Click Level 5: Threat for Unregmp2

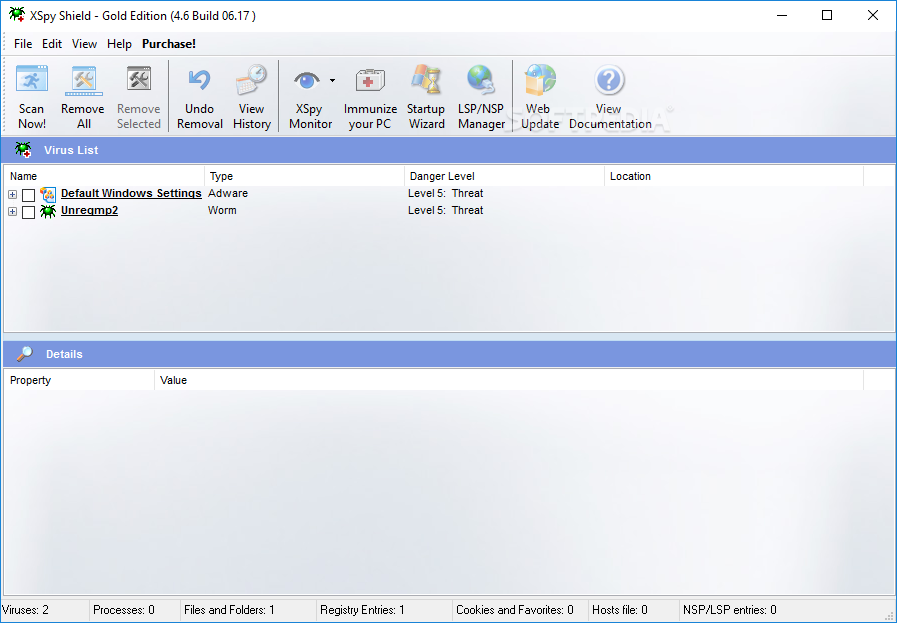click(446, 211)
